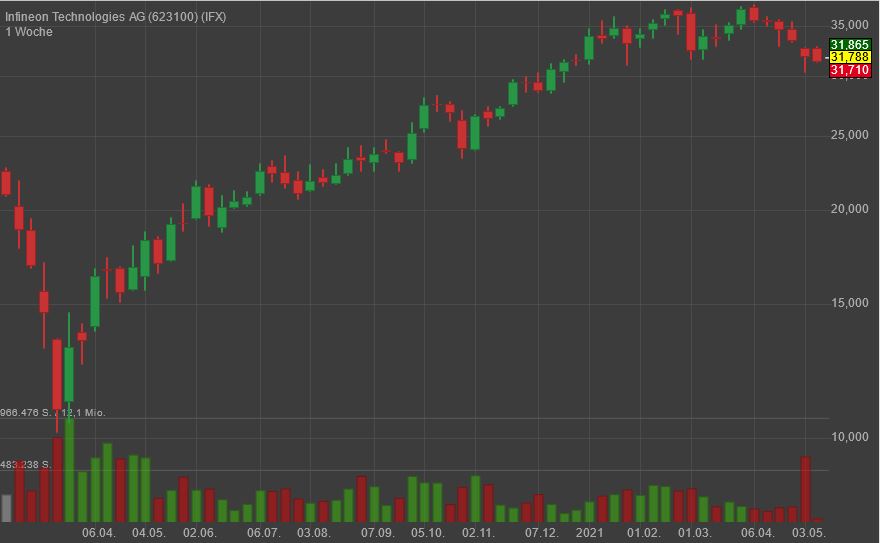Screen dimensions: 880x543
Task: Click the 25,000 price axis label
Action: 849,135
